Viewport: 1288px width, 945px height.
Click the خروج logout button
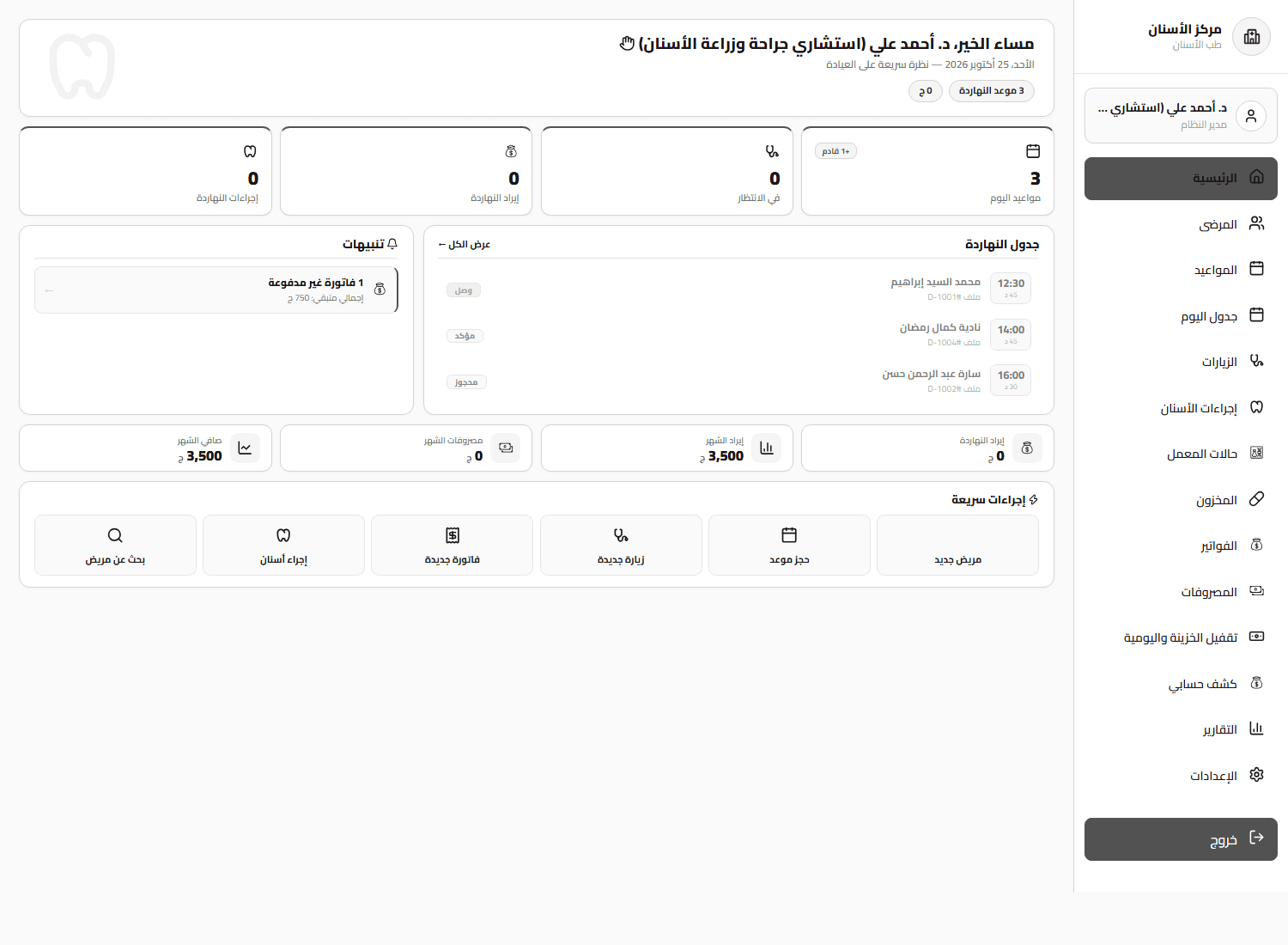[x=1181, y=839]
